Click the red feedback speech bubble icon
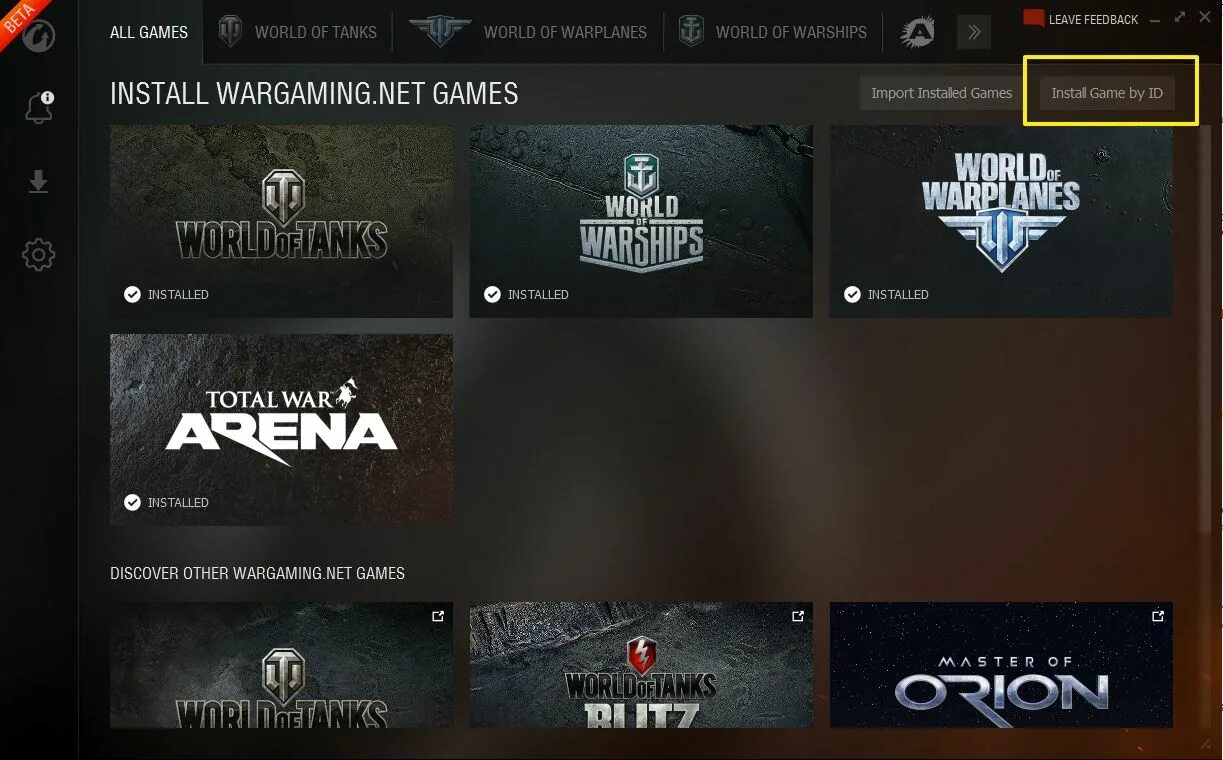Image resolution: width=1223 pixels, height=760 pixels. [1034, 19]
